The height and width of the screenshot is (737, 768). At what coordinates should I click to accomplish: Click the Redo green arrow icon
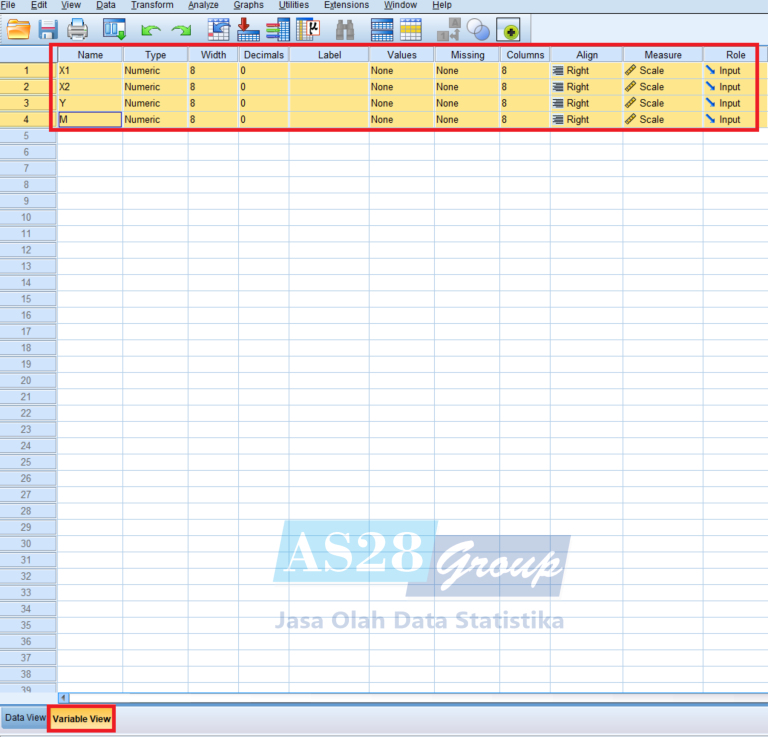click(181, 30)
